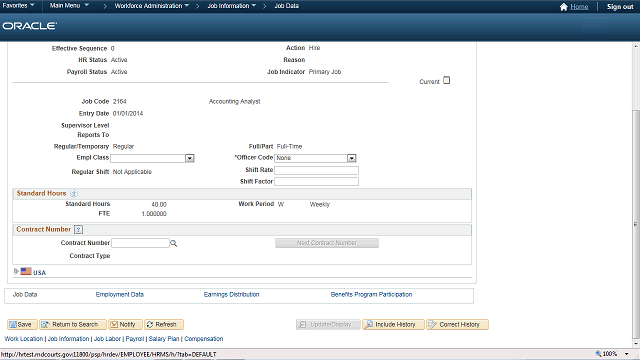Click the browser zoom magnifier icon
This screenshot has height=360, width=640.
598,353
